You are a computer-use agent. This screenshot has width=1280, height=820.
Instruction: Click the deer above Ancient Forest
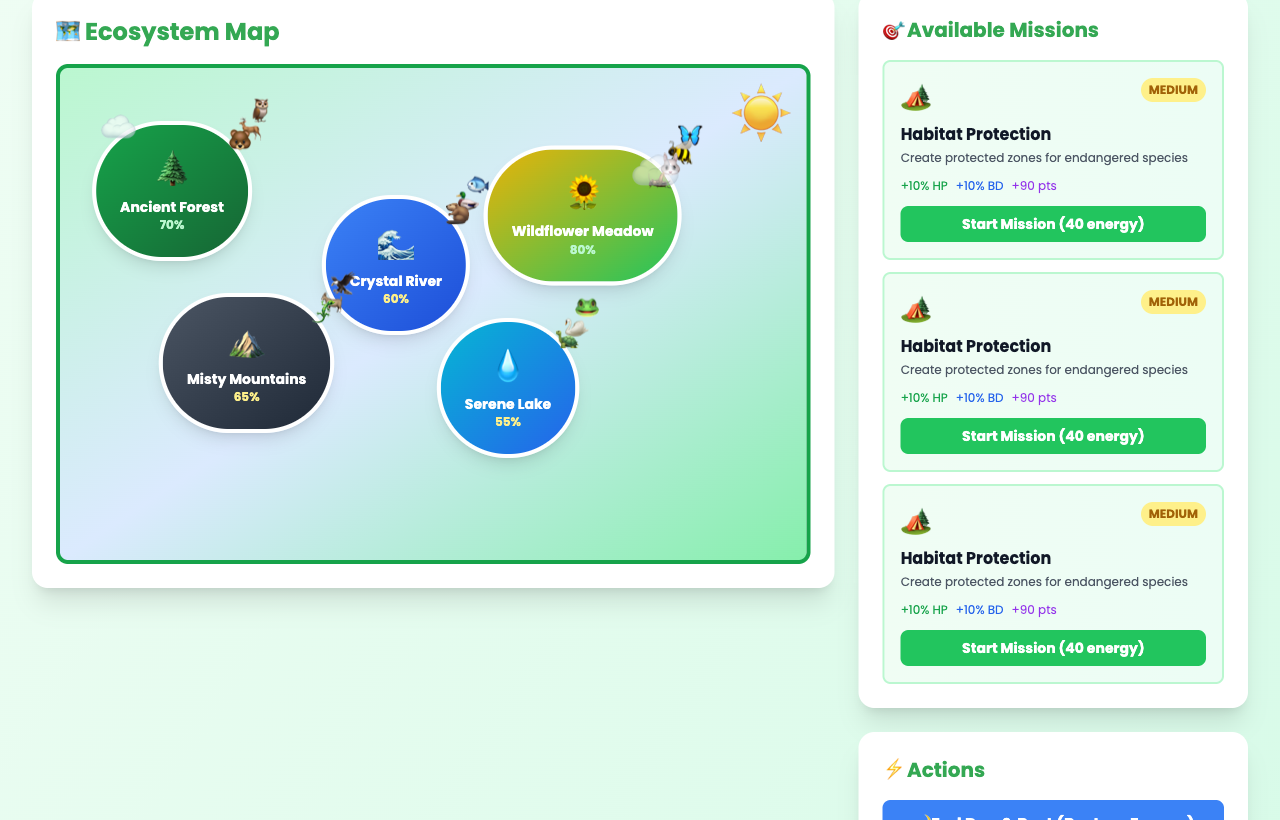point(249,129)
